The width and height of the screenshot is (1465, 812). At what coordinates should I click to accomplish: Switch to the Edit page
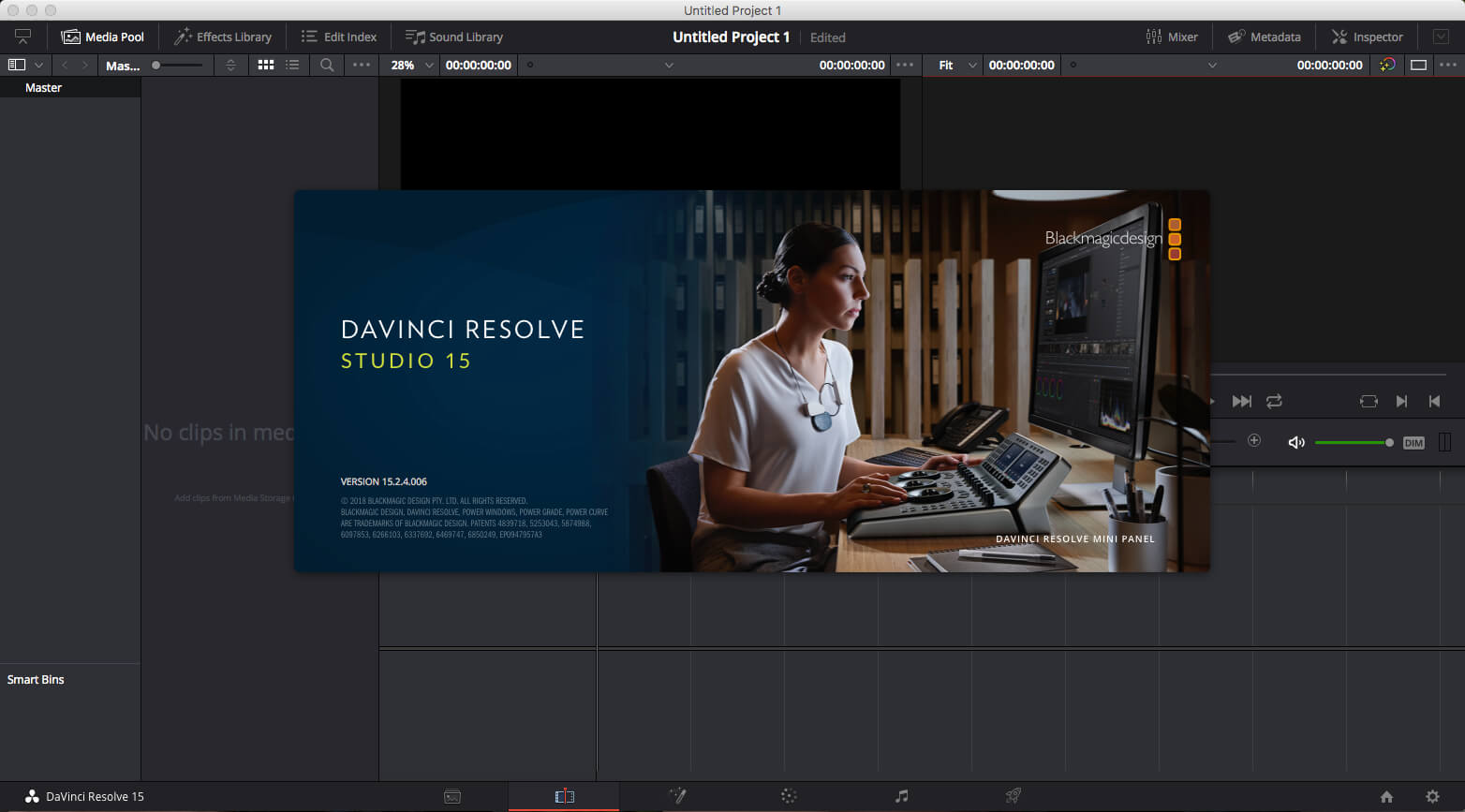click(x=564, y=797)
